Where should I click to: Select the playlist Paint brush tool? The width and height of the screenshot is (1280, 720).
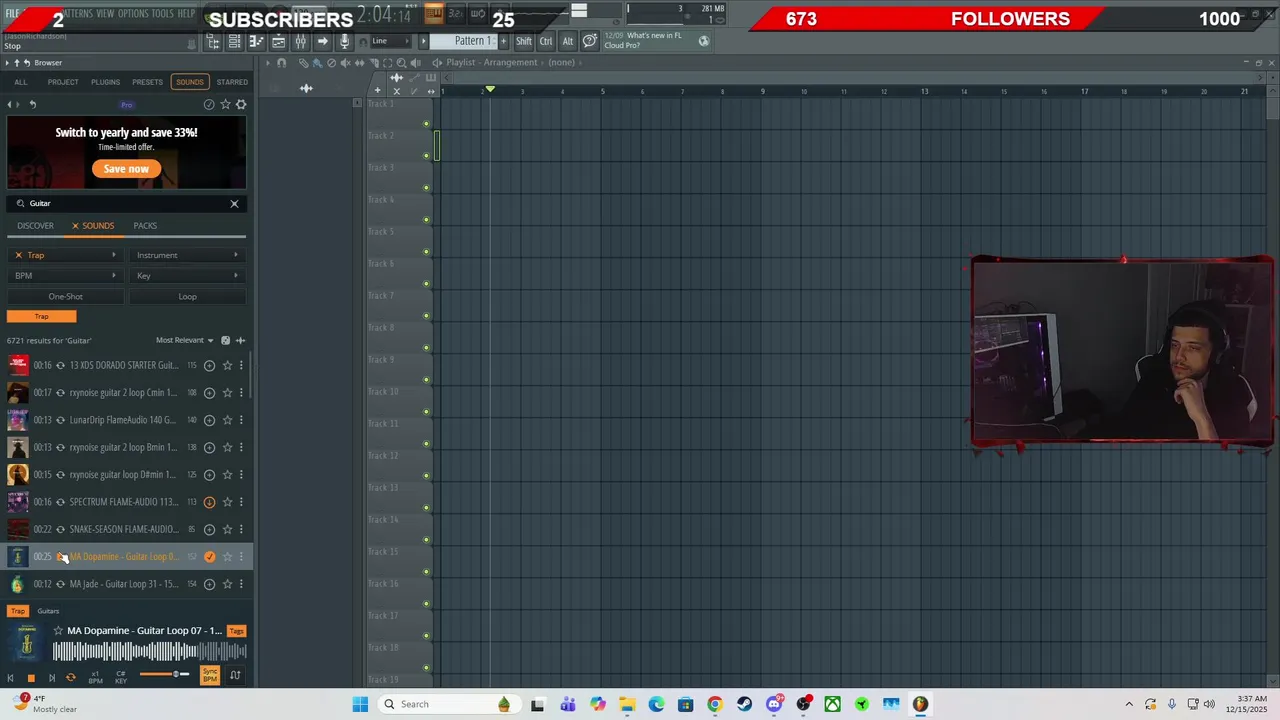pos(318,63)
